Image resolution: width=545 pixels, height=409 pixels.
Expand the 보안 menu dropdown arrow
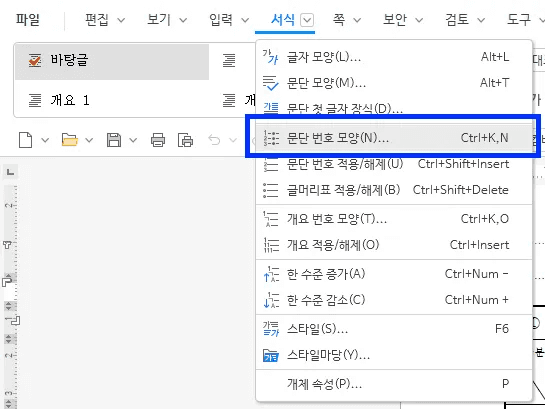click(419, 20)
